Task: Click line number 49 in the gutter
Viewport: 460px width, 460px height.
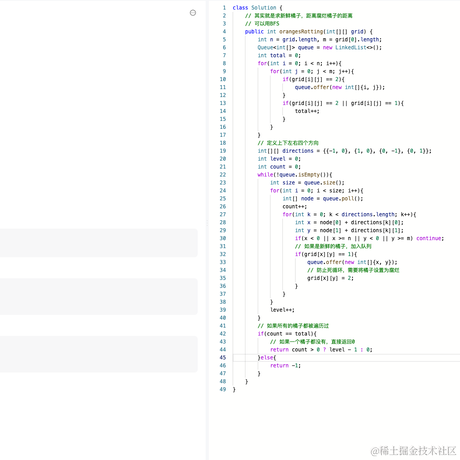Action: (223, 389)
